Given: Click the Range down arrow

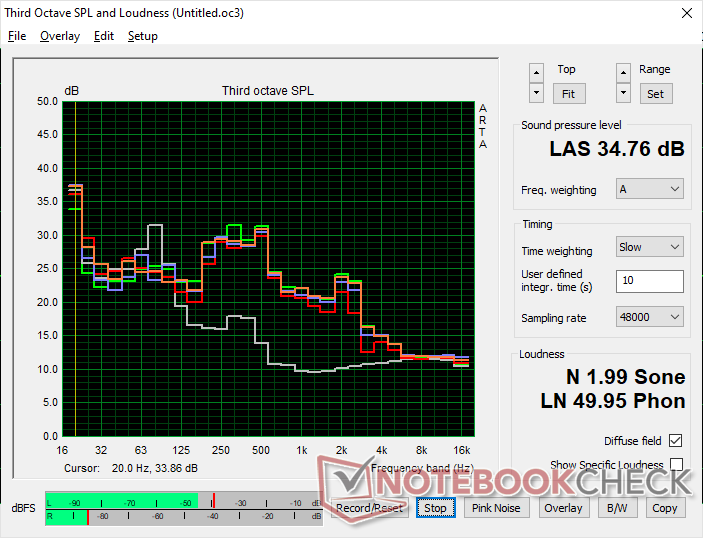Looking at the screenshot, I should (624, 92).
